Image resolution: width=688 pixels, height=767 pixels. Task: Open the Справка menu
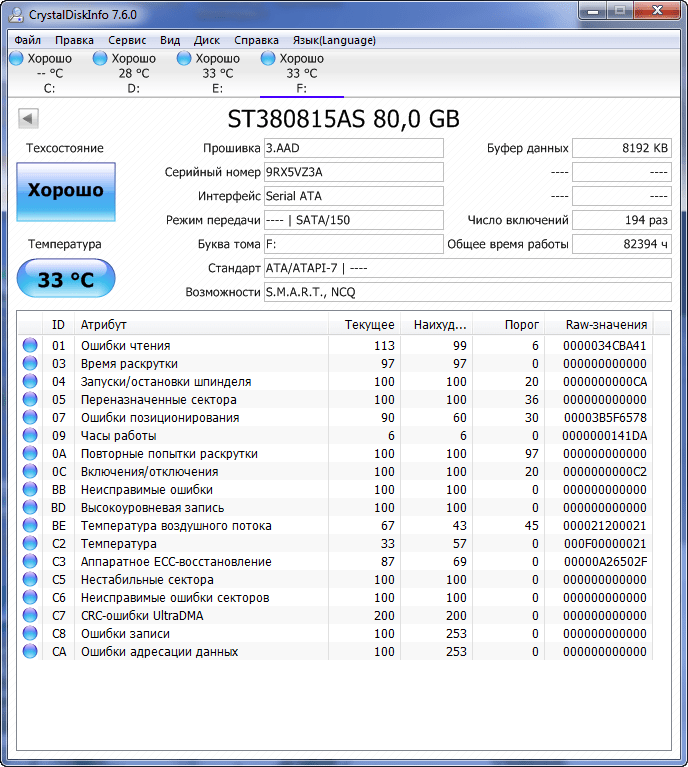point(256,40)
